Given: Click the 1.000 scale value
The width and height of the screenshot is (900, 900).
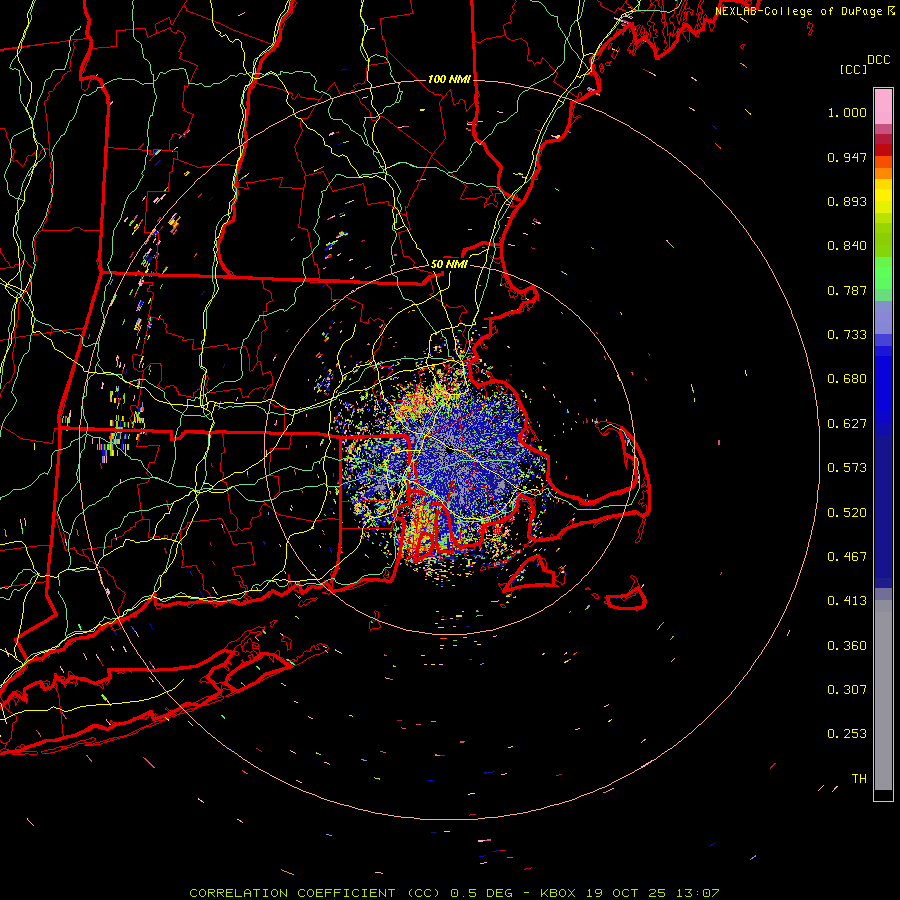Looking at the screenshot, I should [x=847, y=112].
